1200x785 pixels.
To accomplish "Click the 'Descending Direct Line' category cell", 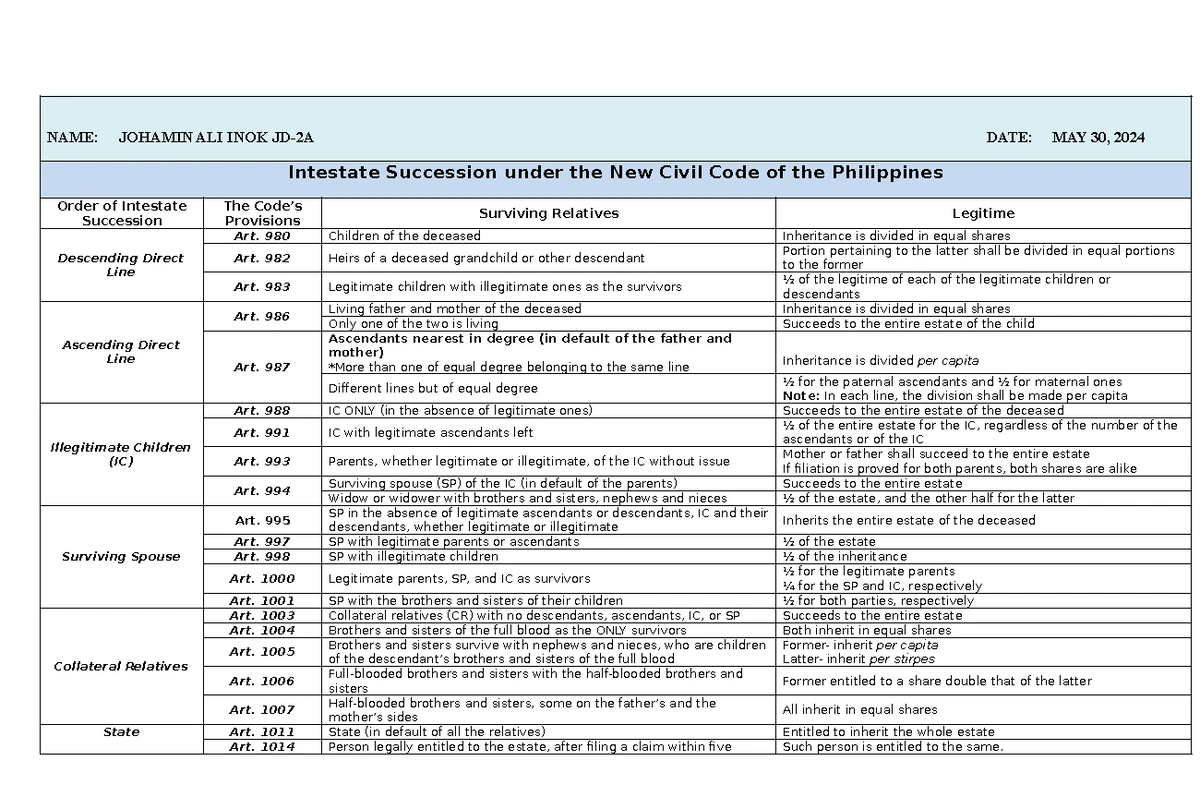I will click(122, 265).
